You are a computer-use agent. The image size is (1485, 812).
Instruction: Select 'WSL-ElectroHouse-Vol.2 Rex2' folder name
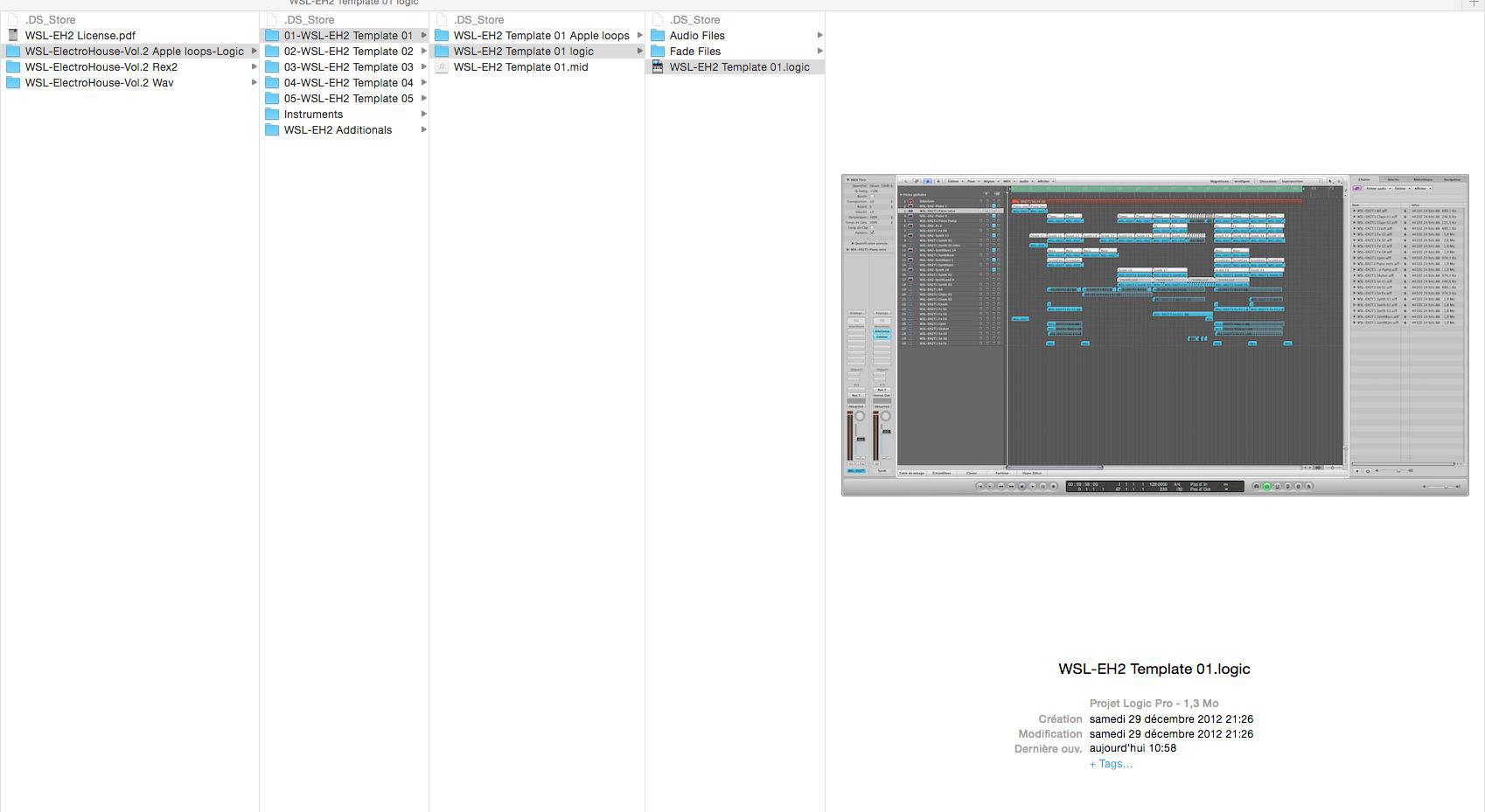[x=101, y=67]
